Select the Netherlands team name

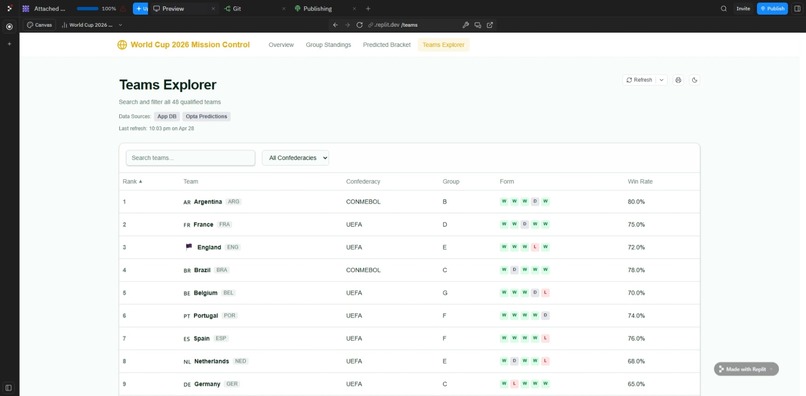(x=211, y=361)
